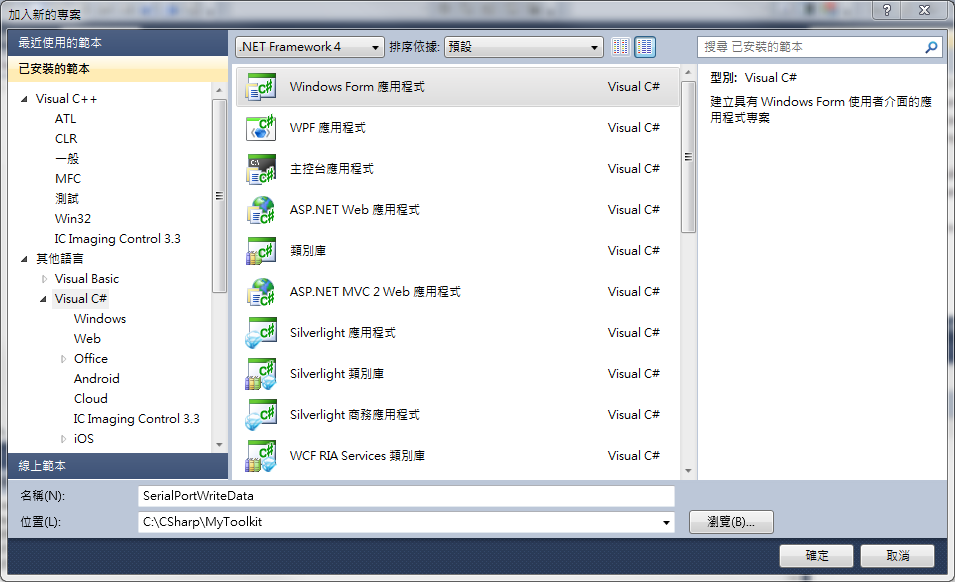Click the WCF RIA Services 類別庫 icon
The width and height of the screenshot is (955, 582).
261,455
